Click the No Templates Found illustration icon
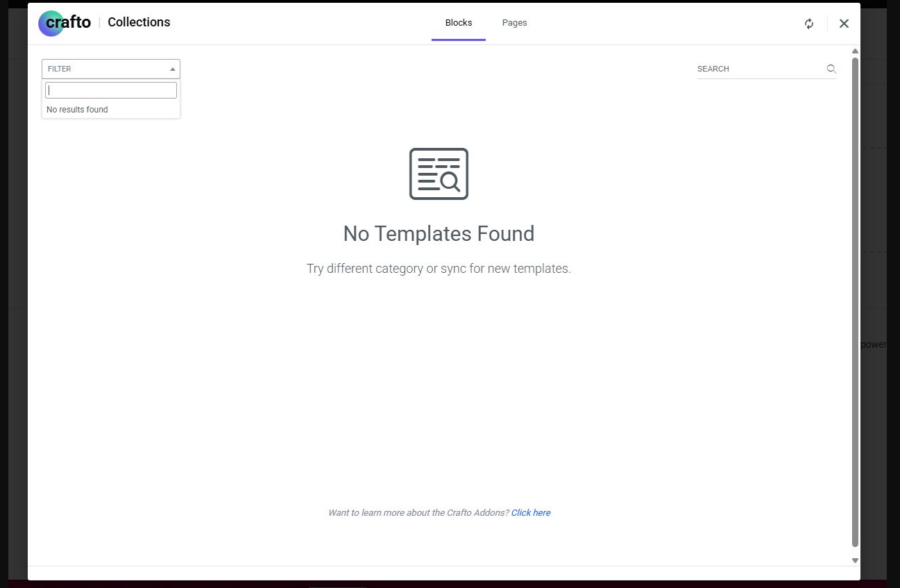 click(x=438, y=173)
